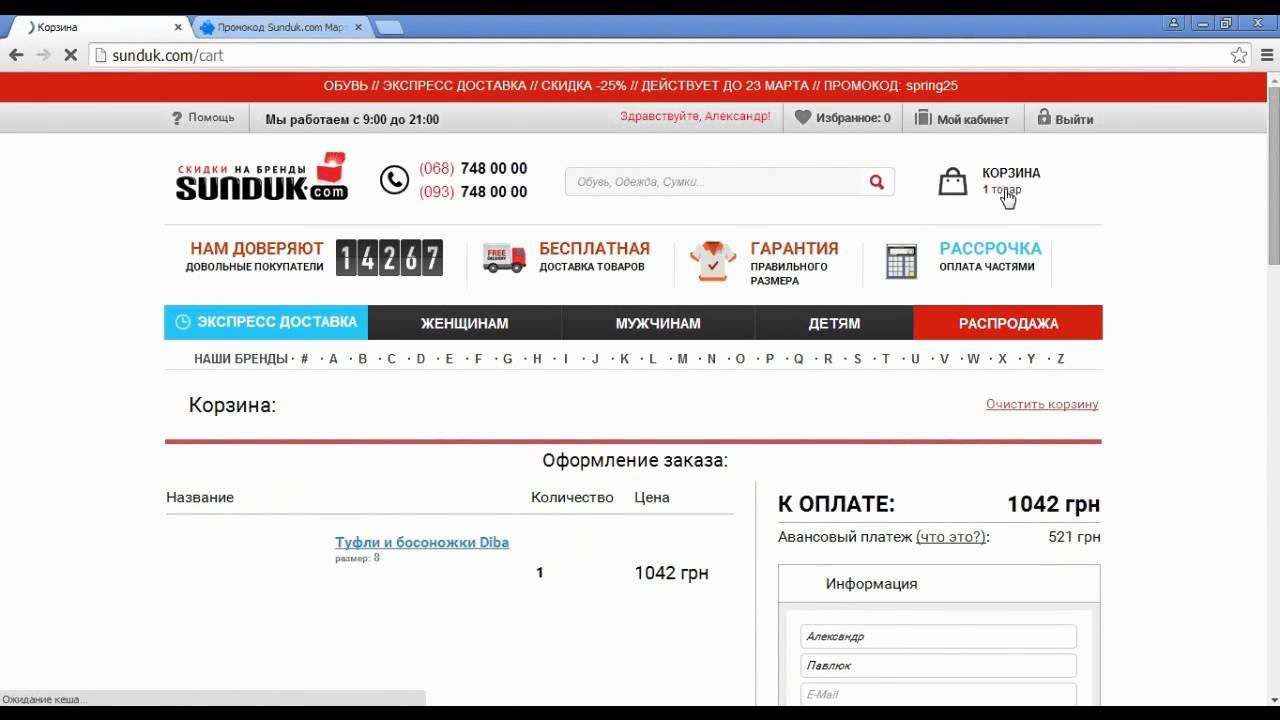
Task: Click the address bar sunduk.com/cart
Action: point(660,55)
